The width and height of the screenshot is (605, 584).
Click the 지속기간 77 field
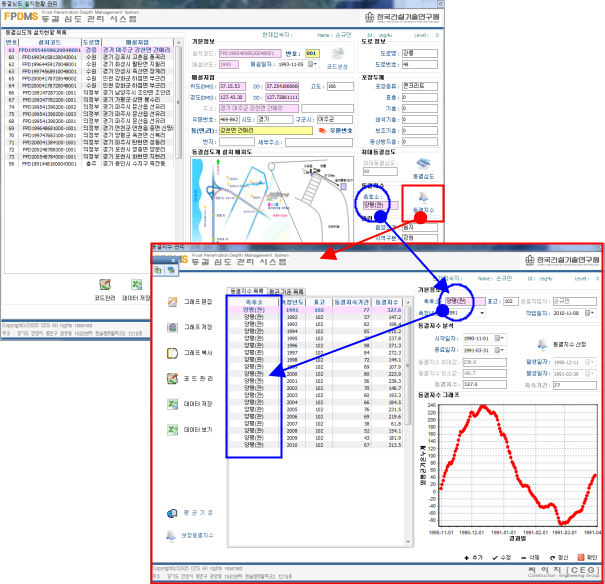point(575,385)
